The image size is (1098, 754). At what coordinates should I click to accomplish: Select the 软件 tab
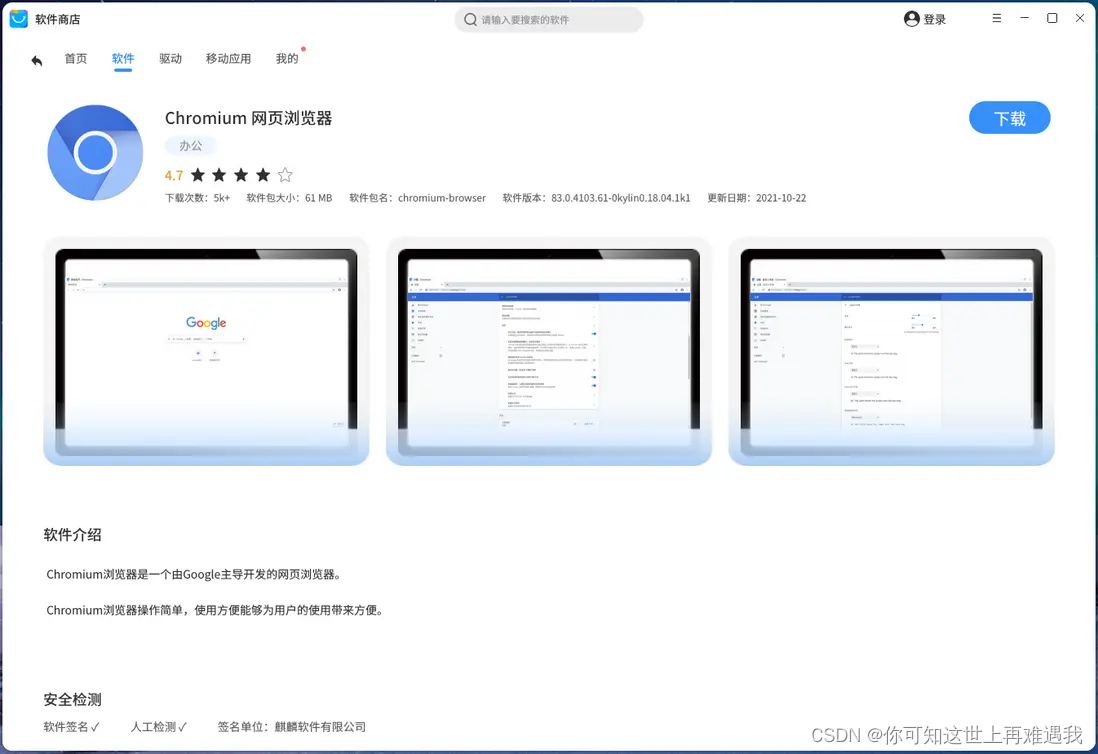click(123, 59)
